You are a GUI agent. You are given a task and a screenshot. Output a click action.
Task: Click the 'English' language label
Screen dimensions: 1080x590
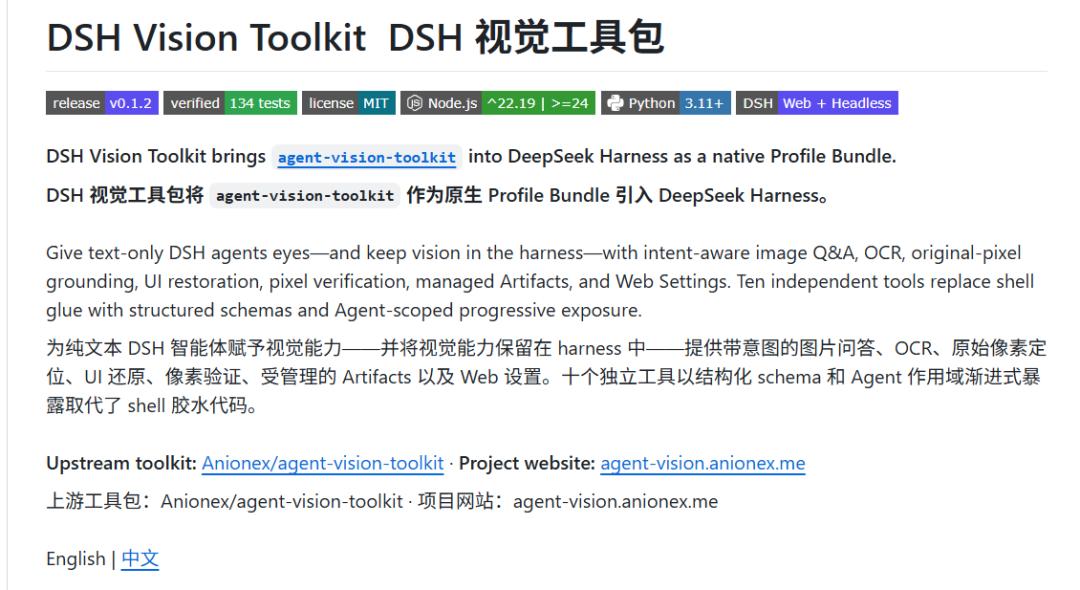click(76, 559)
